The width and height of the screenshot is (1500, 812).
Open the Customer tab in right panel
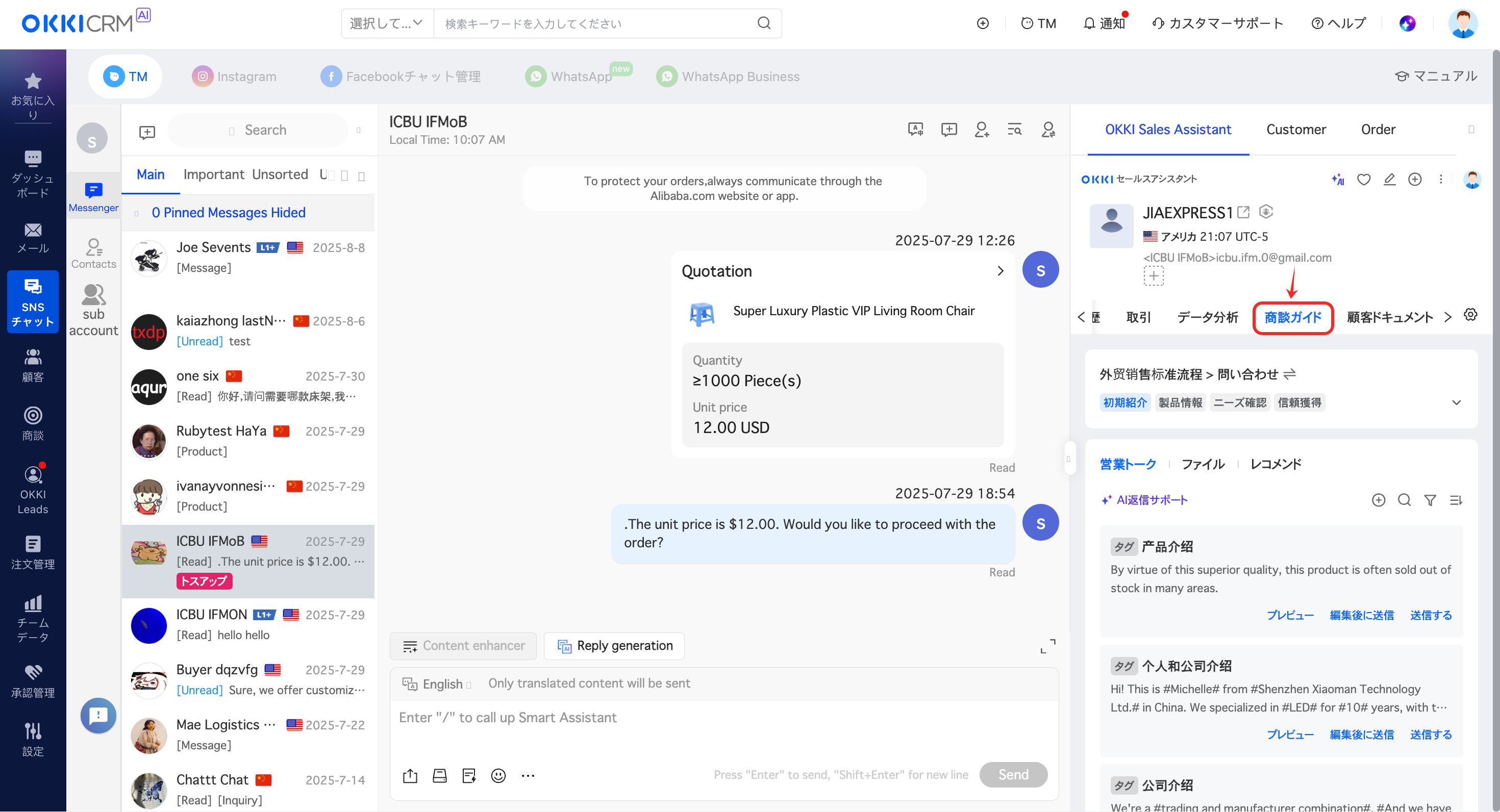click(x=1296, y=129)
